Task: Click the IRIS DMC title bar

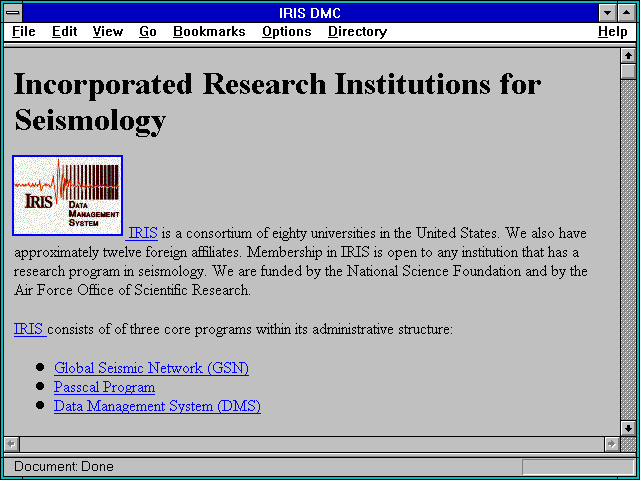Action: coord(310,13)
